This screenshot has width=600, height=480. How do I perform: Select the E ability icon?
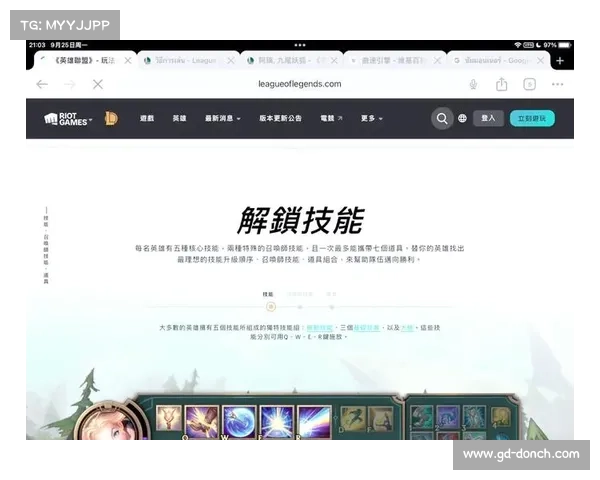(x=277, y=422)
